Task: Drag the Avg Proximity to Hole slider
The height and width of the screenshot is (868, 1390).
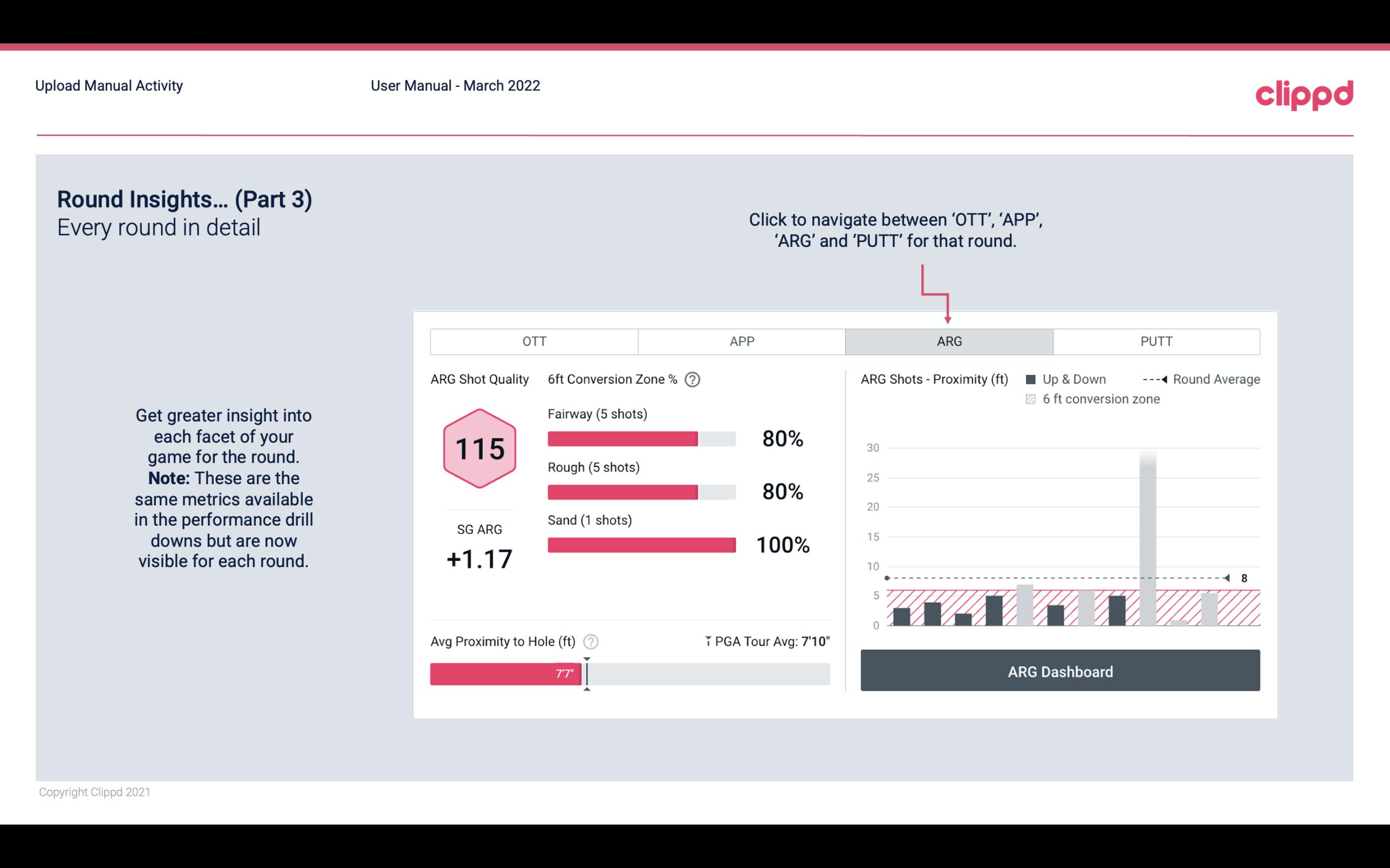Action: pyautogui.click(x=585, y=672)
